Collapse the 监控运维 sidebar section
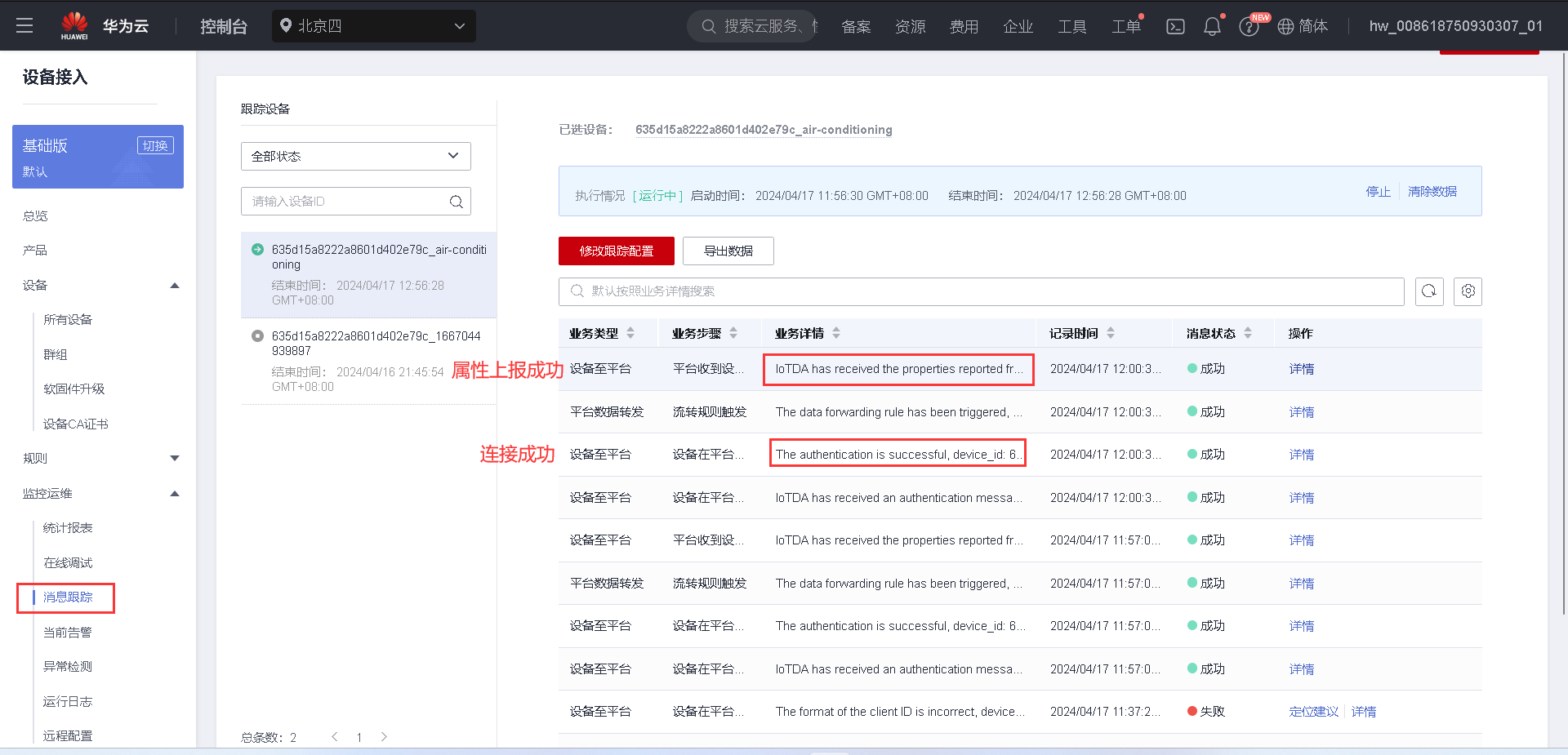Screen dimensions: 1568x755 [x=174, y=493]
